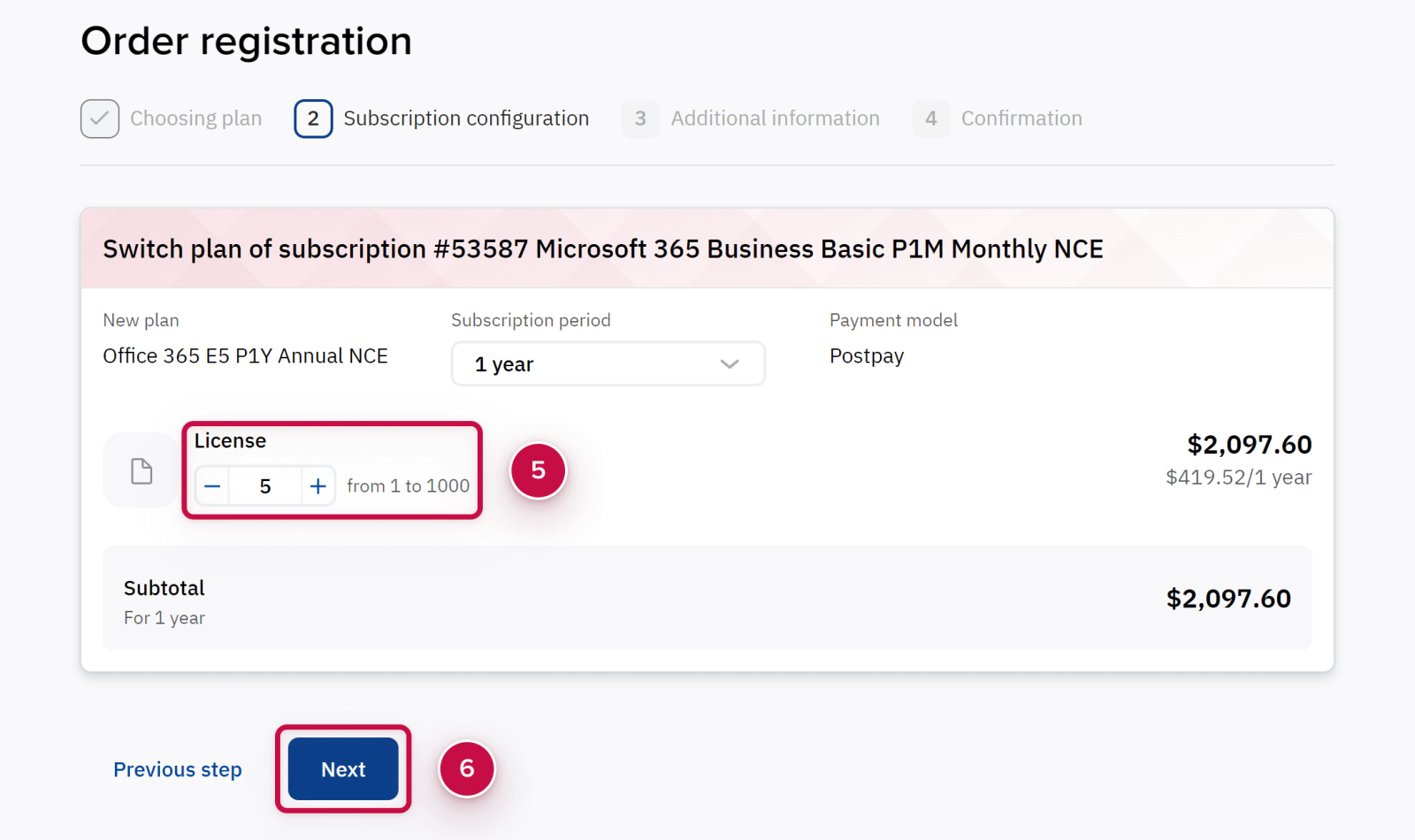Viewport: 1415px width, 840px height.
Task: Open the Subscription period dropdown
Action: pyautogui.click(x=608, y=364)
